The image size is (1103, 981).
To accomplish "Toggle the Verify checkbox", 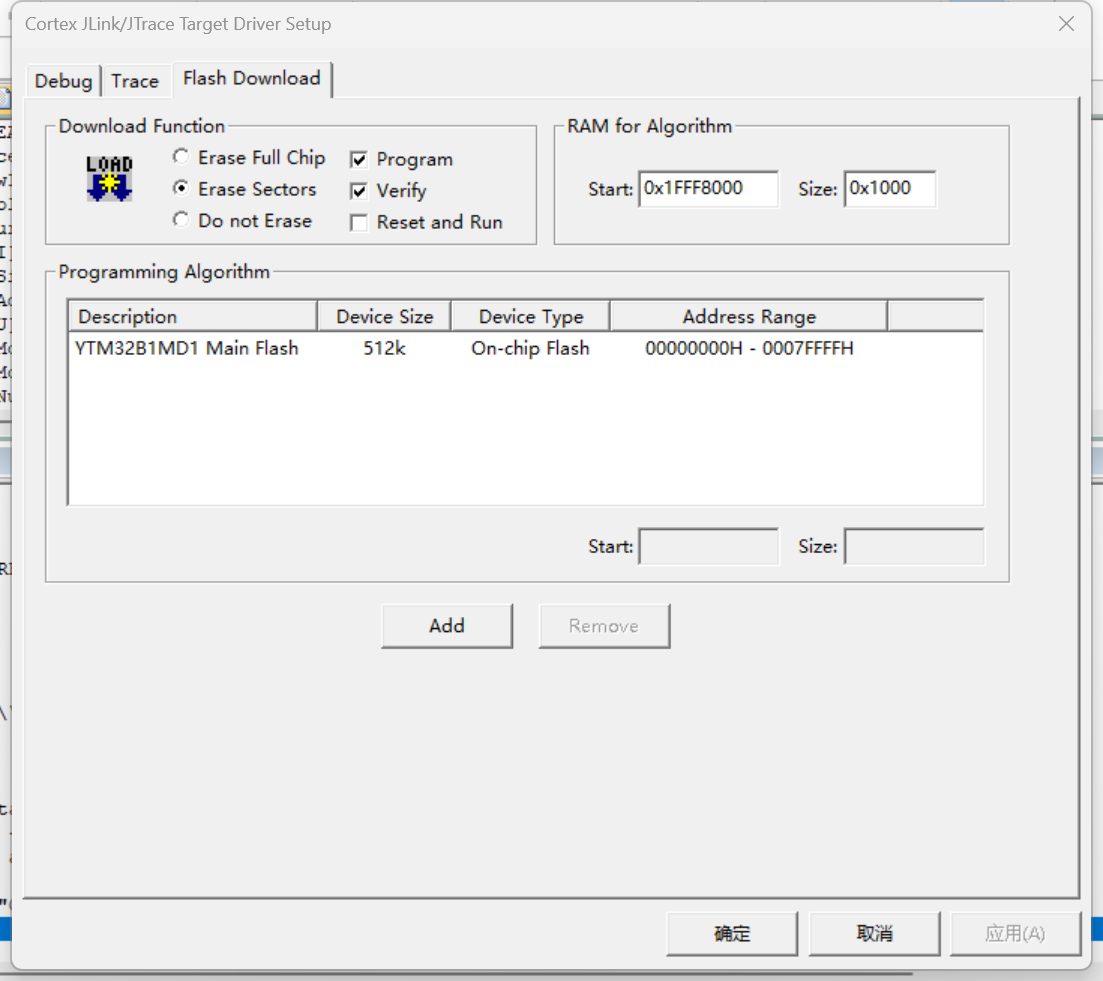I will tap(359, 191).
